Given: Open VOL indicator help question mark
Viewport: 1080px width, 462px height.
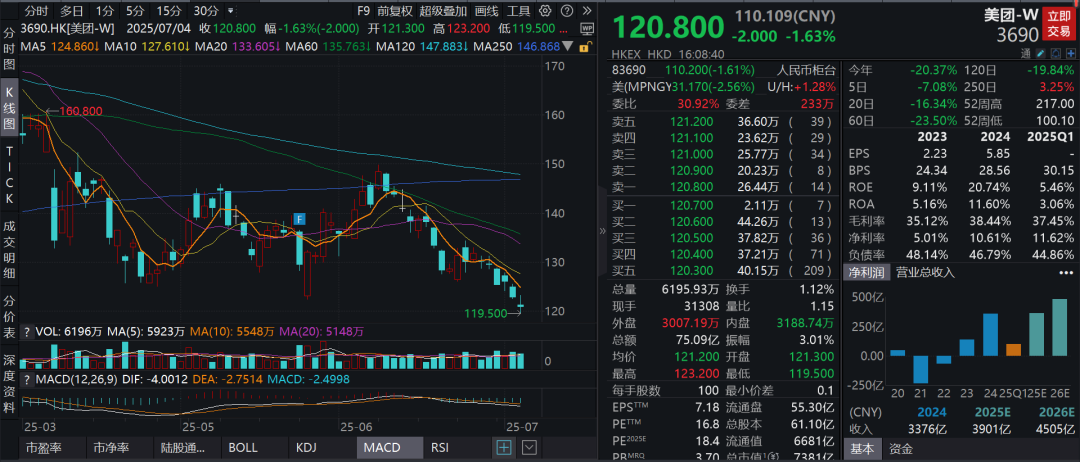Looking at the screenshot, I should [28, 329].
